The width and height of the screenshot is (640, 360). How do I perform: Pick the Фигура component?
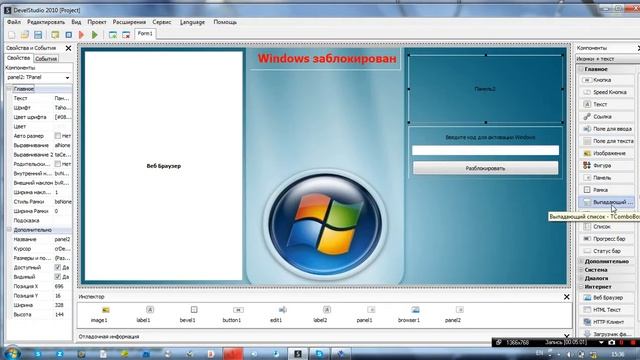607,166
